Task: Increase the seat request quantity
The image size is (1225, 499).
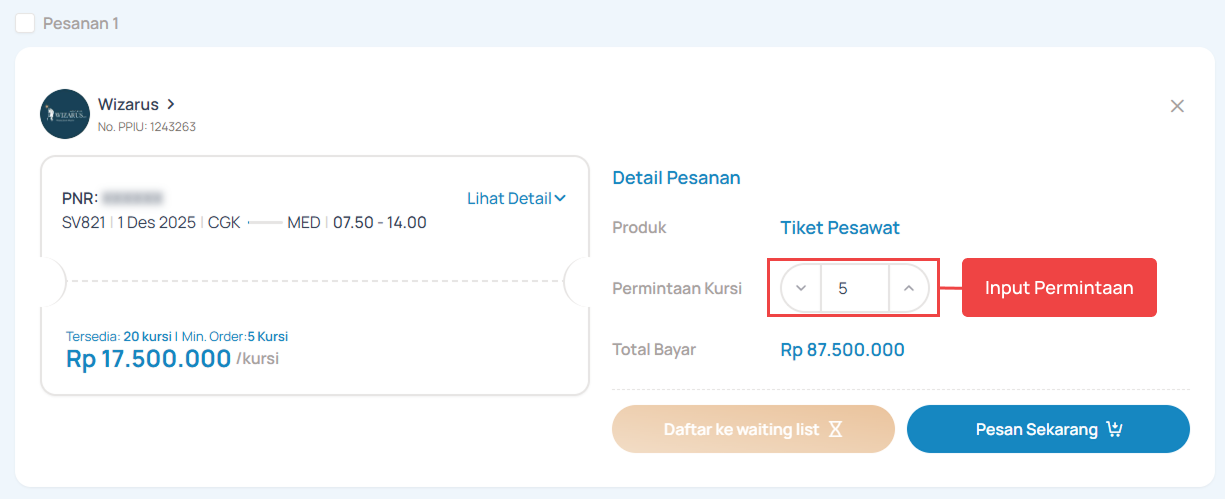Action: tap(908, 288)
